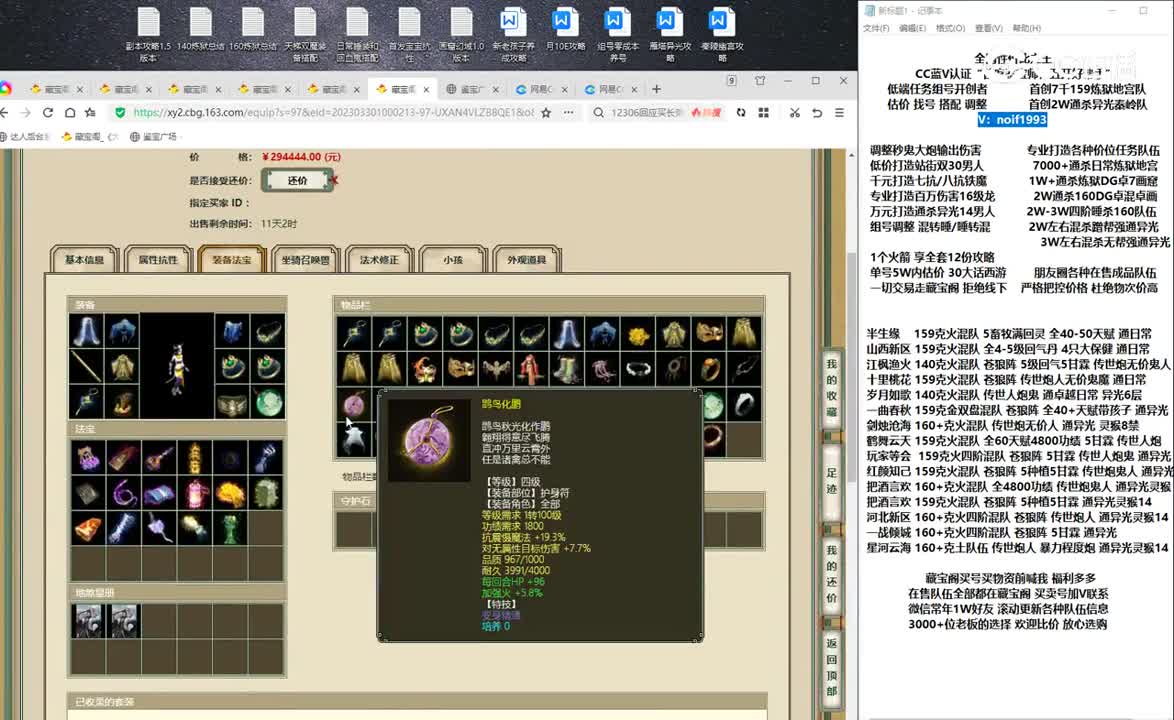Click the white pearl necklace inventory item
The image size is (1174, 720).
tap(637, 368)
